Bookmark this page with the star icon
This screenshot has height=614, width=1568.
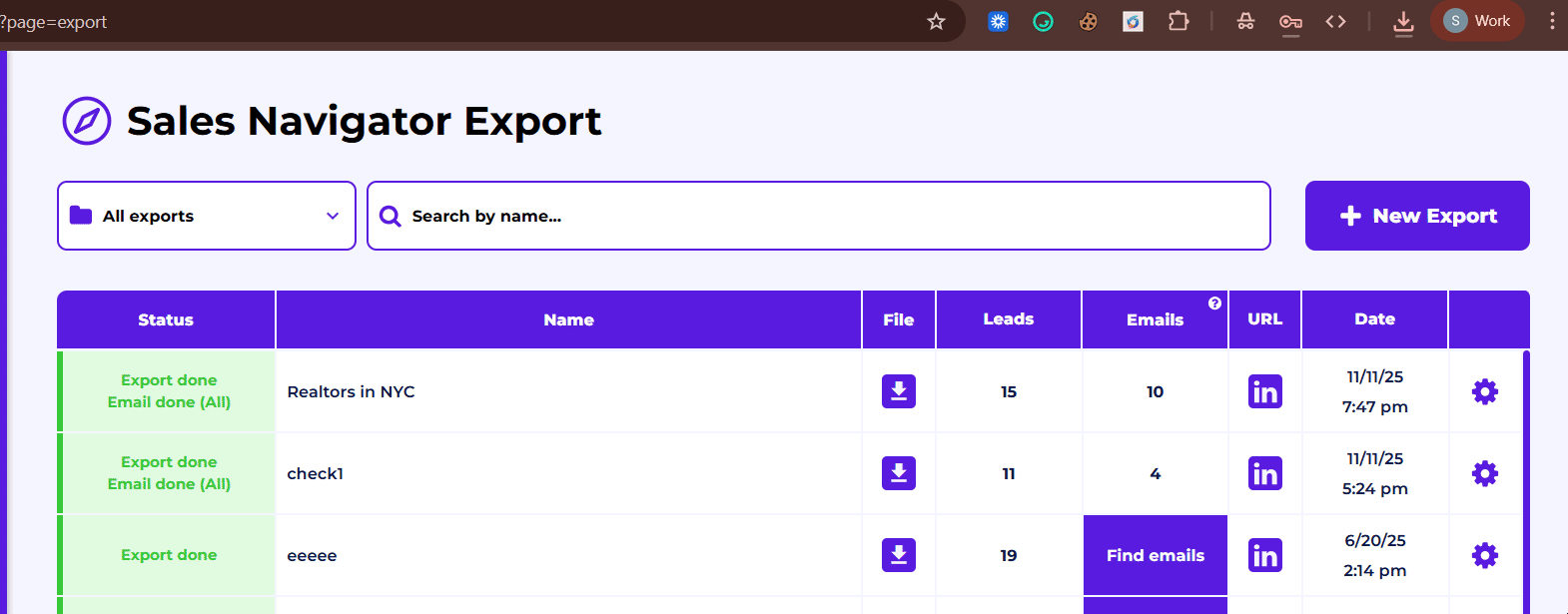936,21
